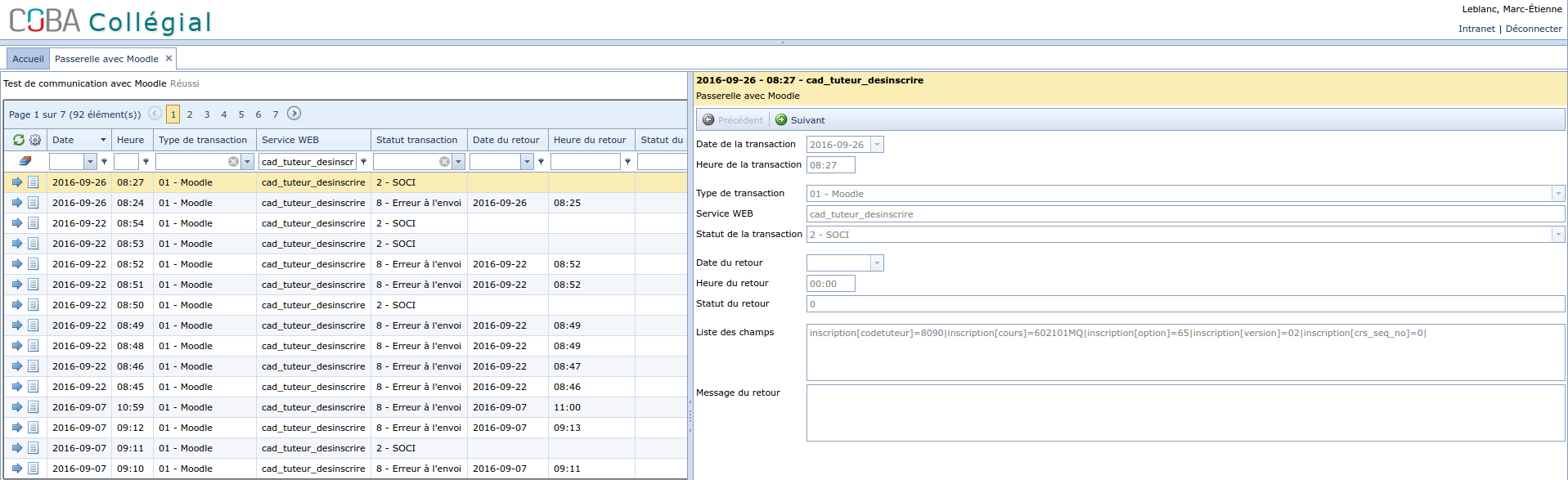
Task: Expand the Date filter dropdown
Action: pos(90,162)
